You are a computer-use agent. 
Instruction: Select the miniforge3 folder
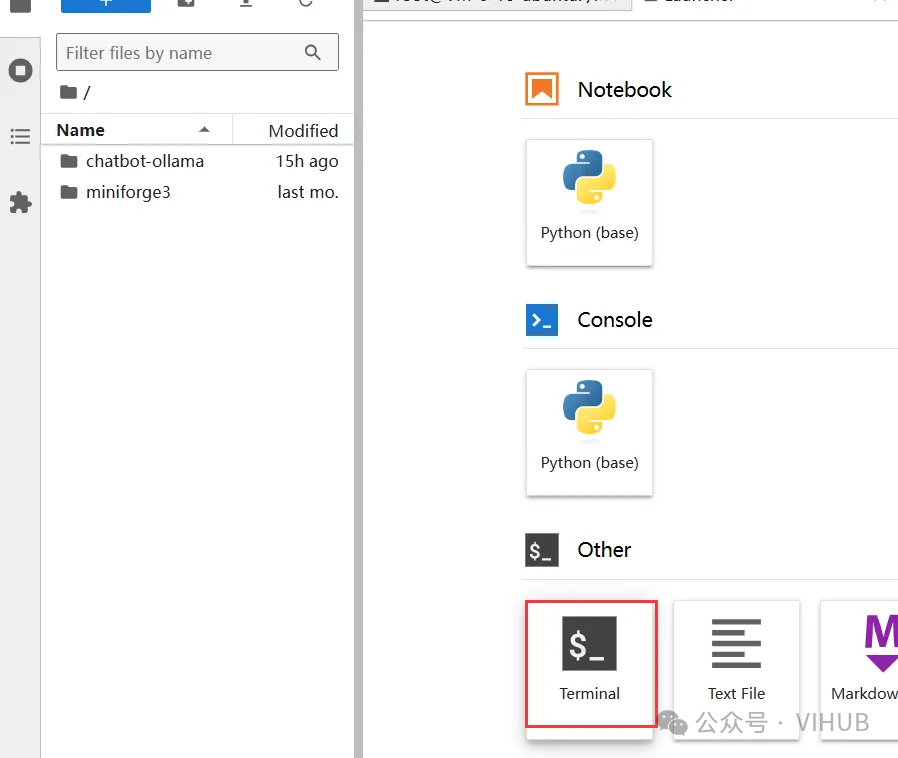[x=128, y=192]
